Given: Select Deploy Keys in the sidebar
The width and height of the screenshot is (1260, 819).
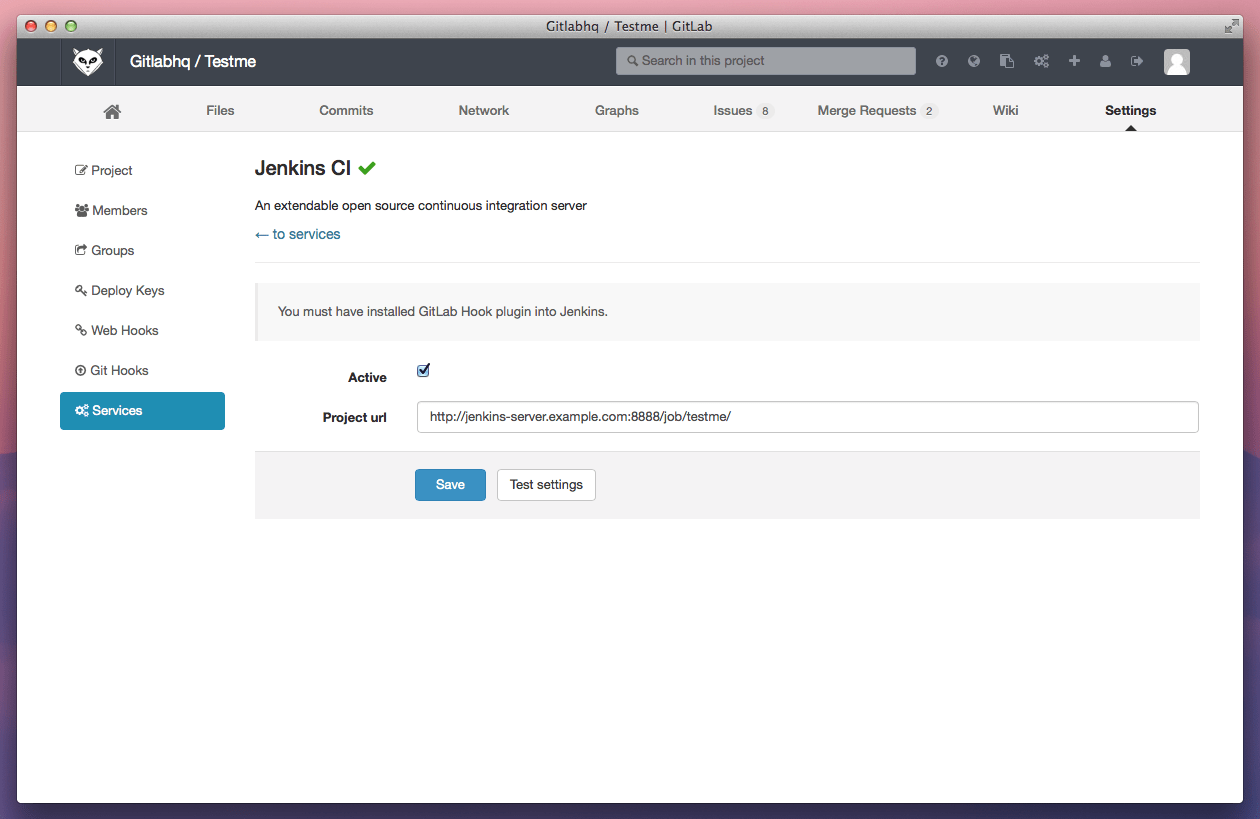Looking at the screenshot, I should pos(127,291).
